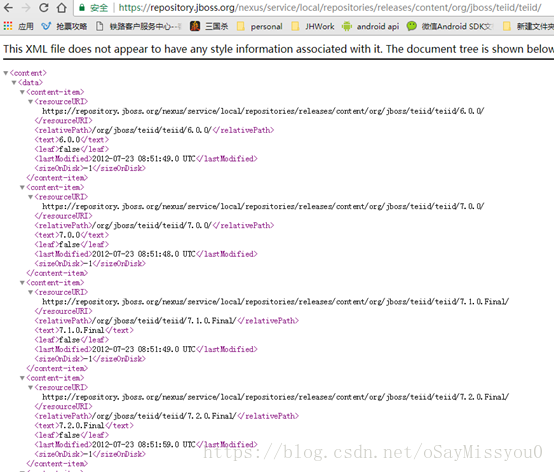Screen dimensions: 554x472
Task: Click the relativePath value ending 7.2.0.Final/
Action: [164, 417]
